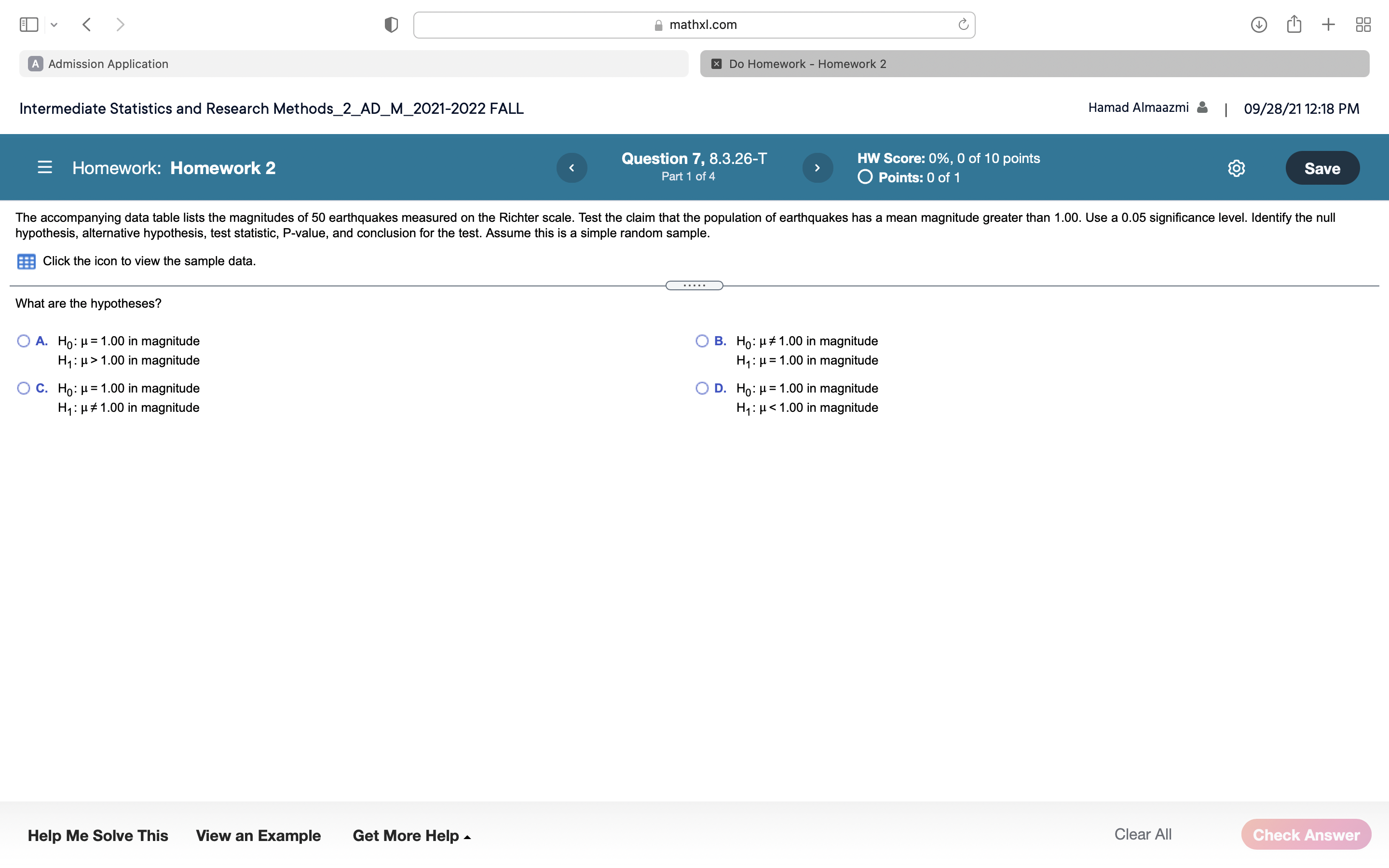Click Help Me Solve This
1389x868 pixels.
pos(97,835)
